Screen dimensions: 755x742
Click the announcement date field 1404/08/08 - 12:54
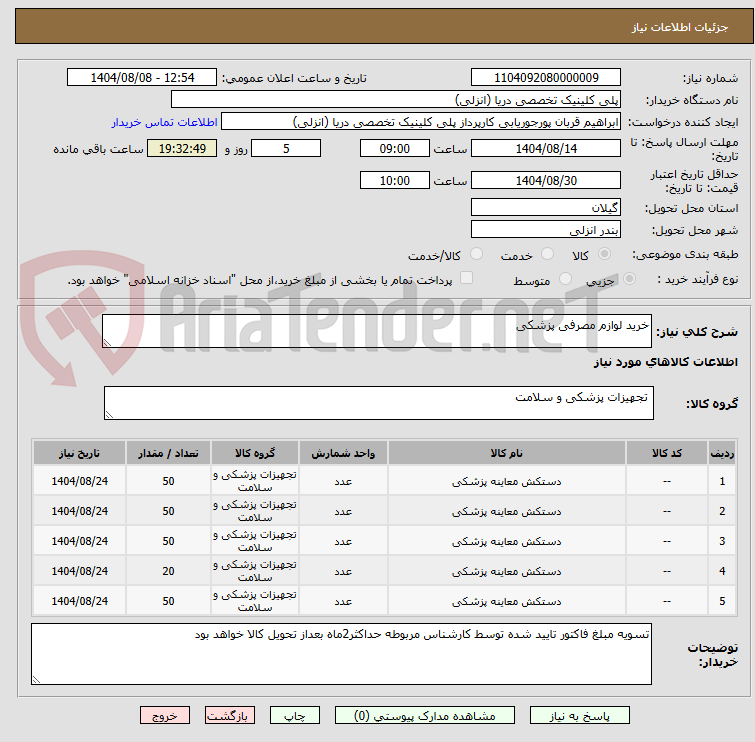pyautogui.click(x=142, y=78)
